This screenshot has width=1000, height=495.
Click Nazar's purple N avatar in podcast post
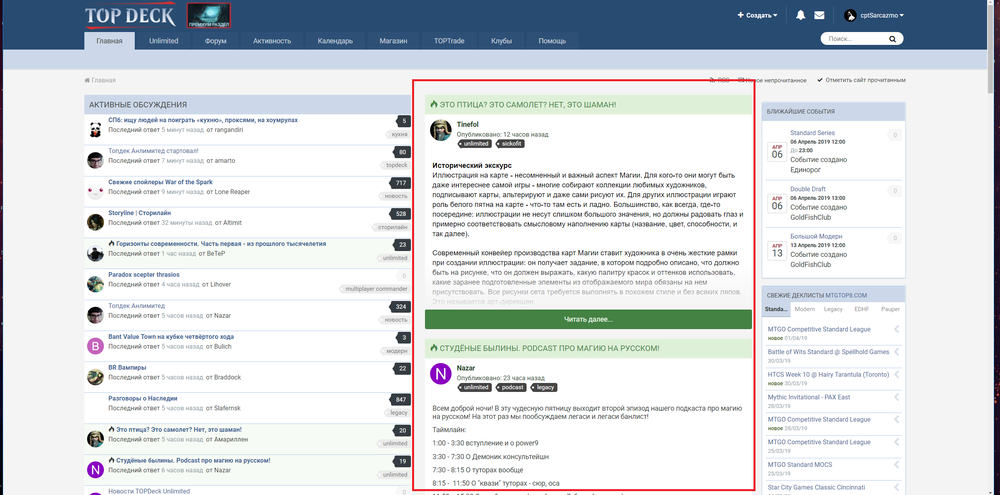(x=440, y=373)
